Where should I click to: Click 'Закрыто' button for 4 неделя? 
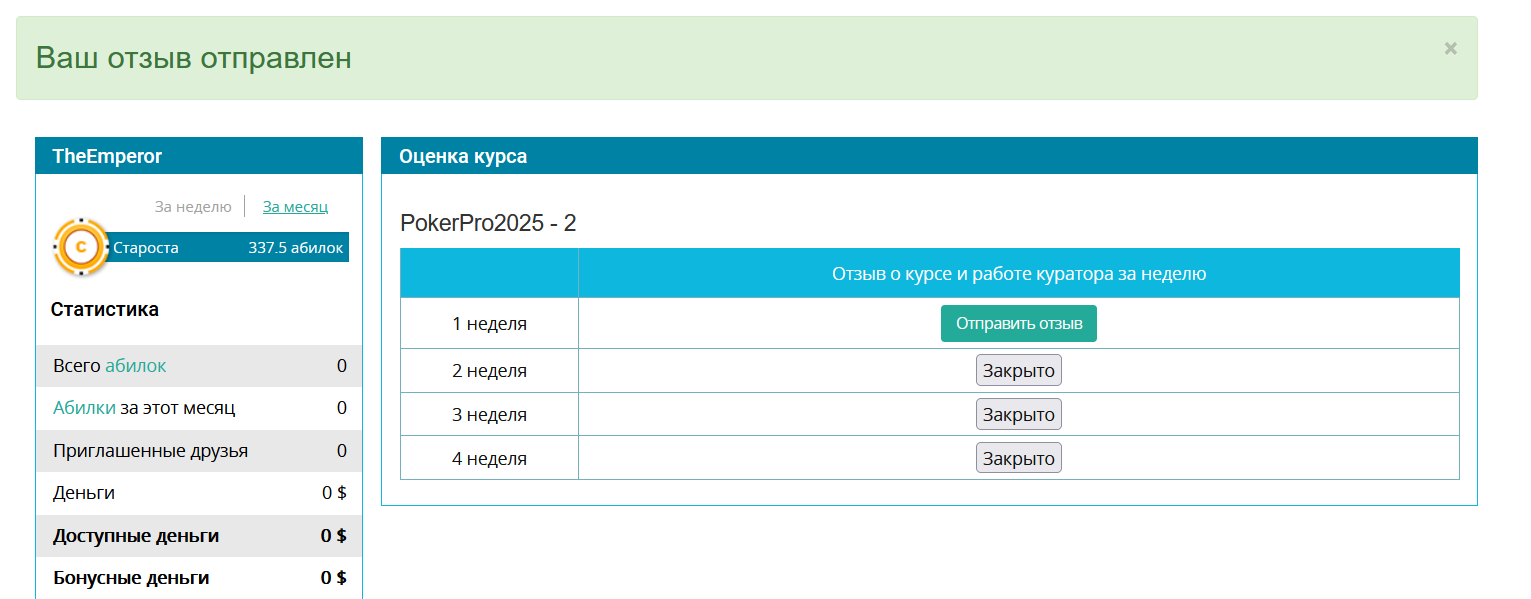click(x=1019, y=458)
